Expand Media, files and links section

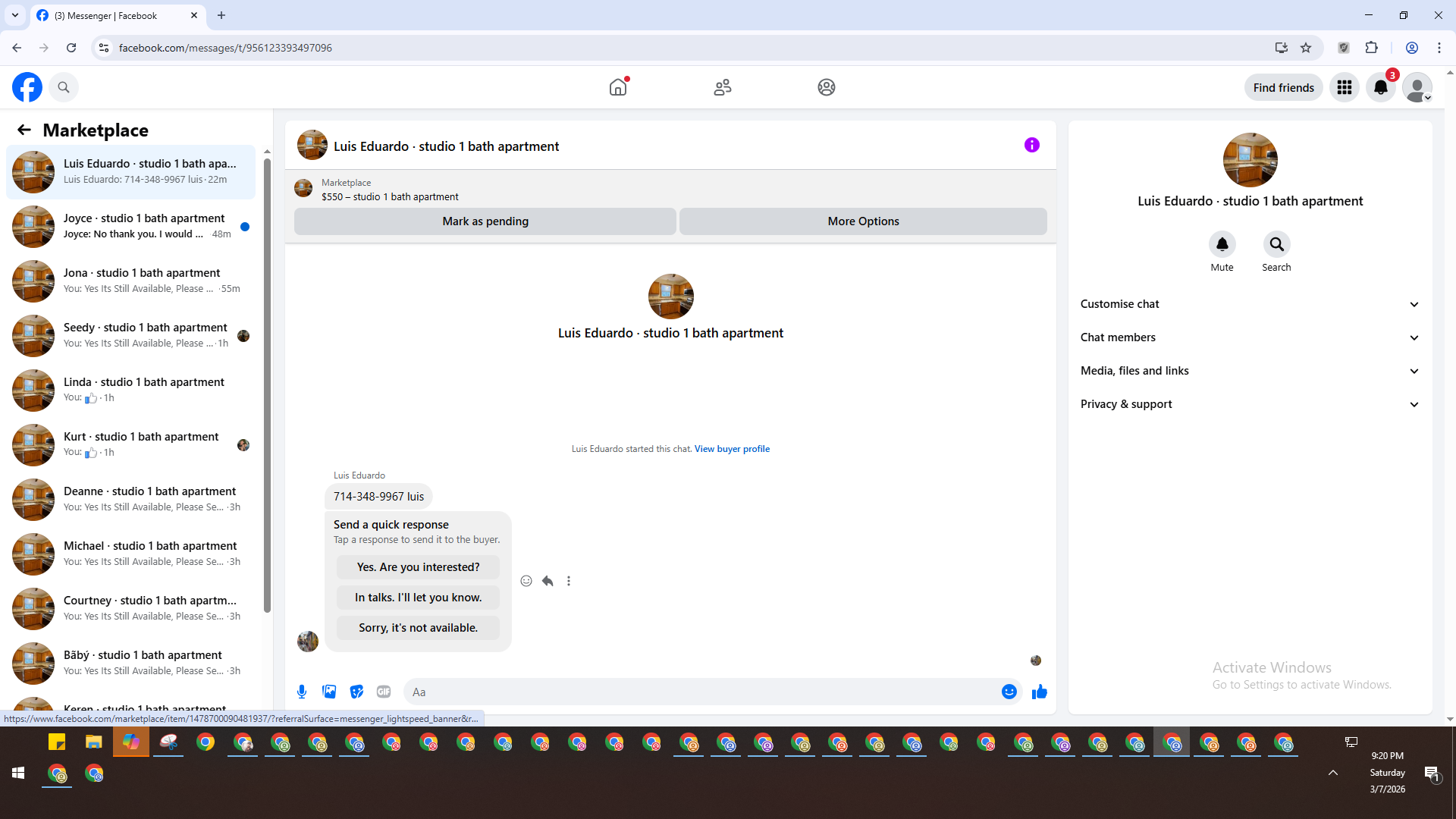1250,371
